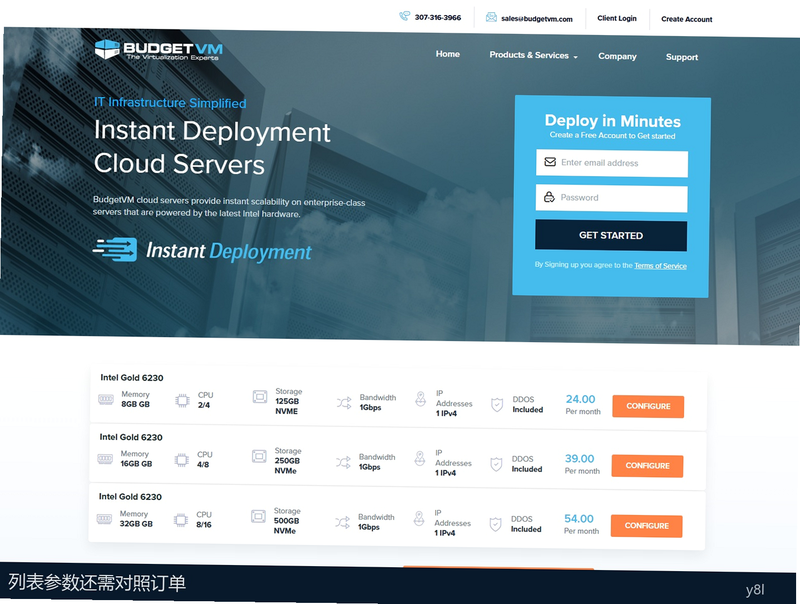Configure the 39.00 per month plan
This screenshot has height=604, width=800.
[x=647, y=466]
